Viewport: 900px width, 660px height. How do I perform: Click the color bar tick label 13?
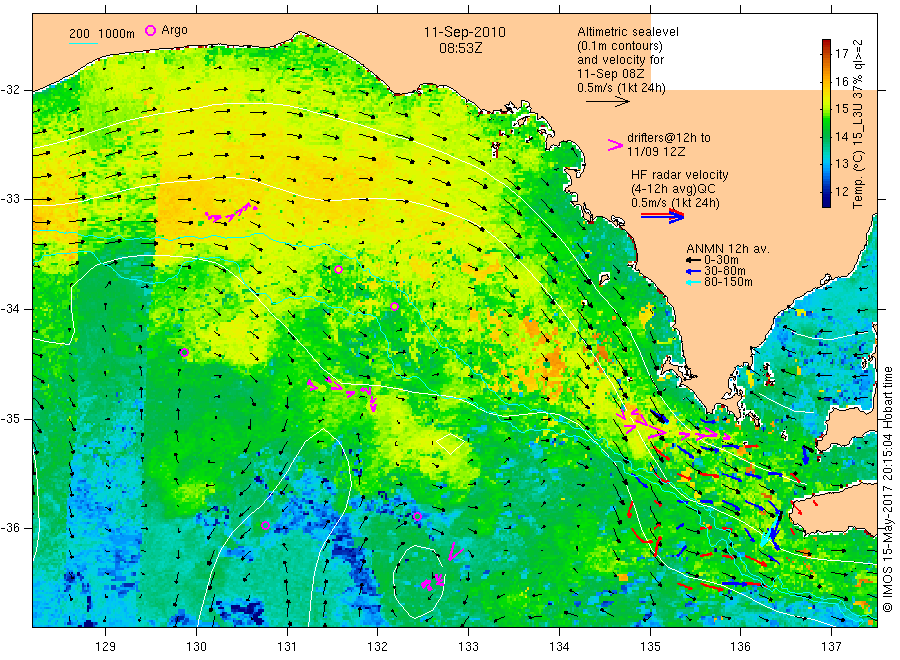841,164
